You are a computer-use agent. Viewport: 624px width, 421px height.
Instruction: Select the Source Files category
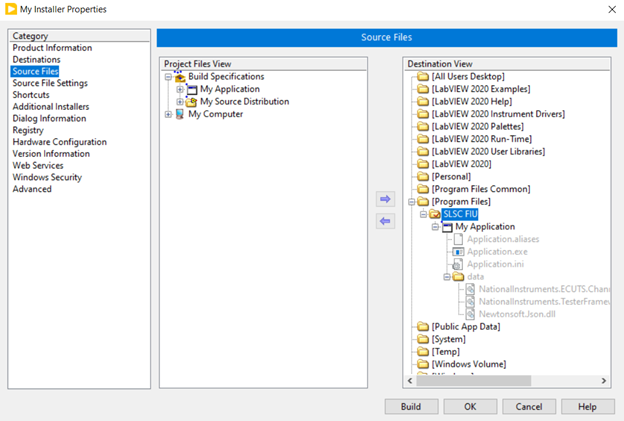[x=35, y=72]
